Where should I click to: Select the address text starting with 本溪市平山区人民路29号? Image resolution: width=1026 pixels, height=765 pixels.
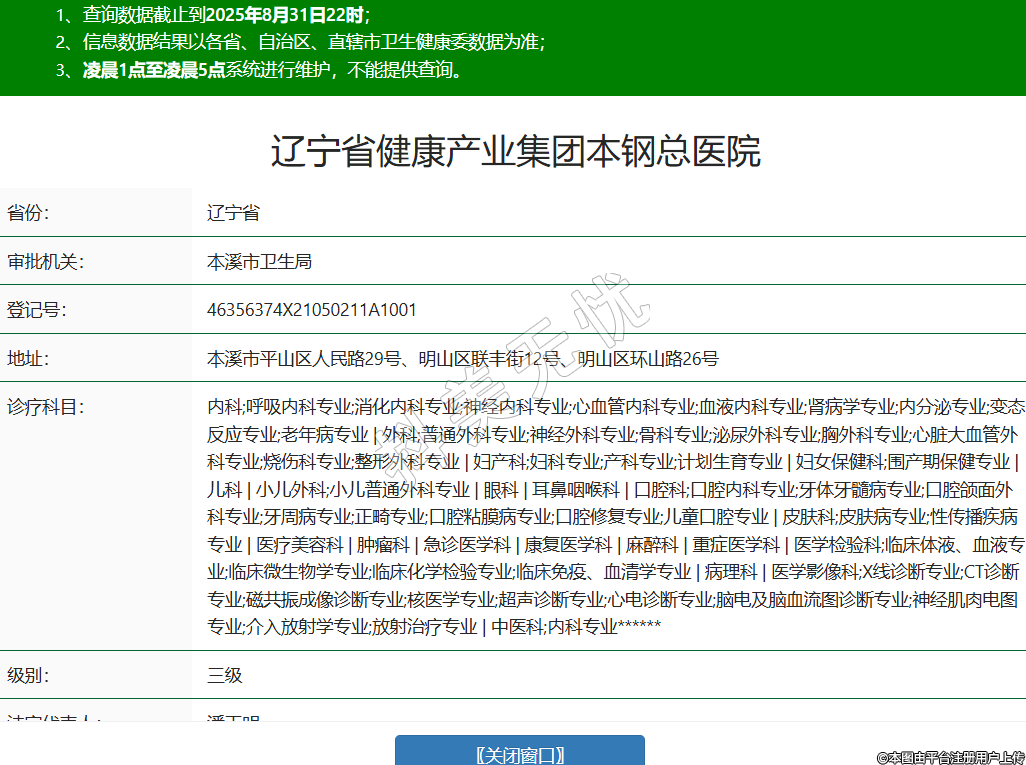(x=462, y=359)
